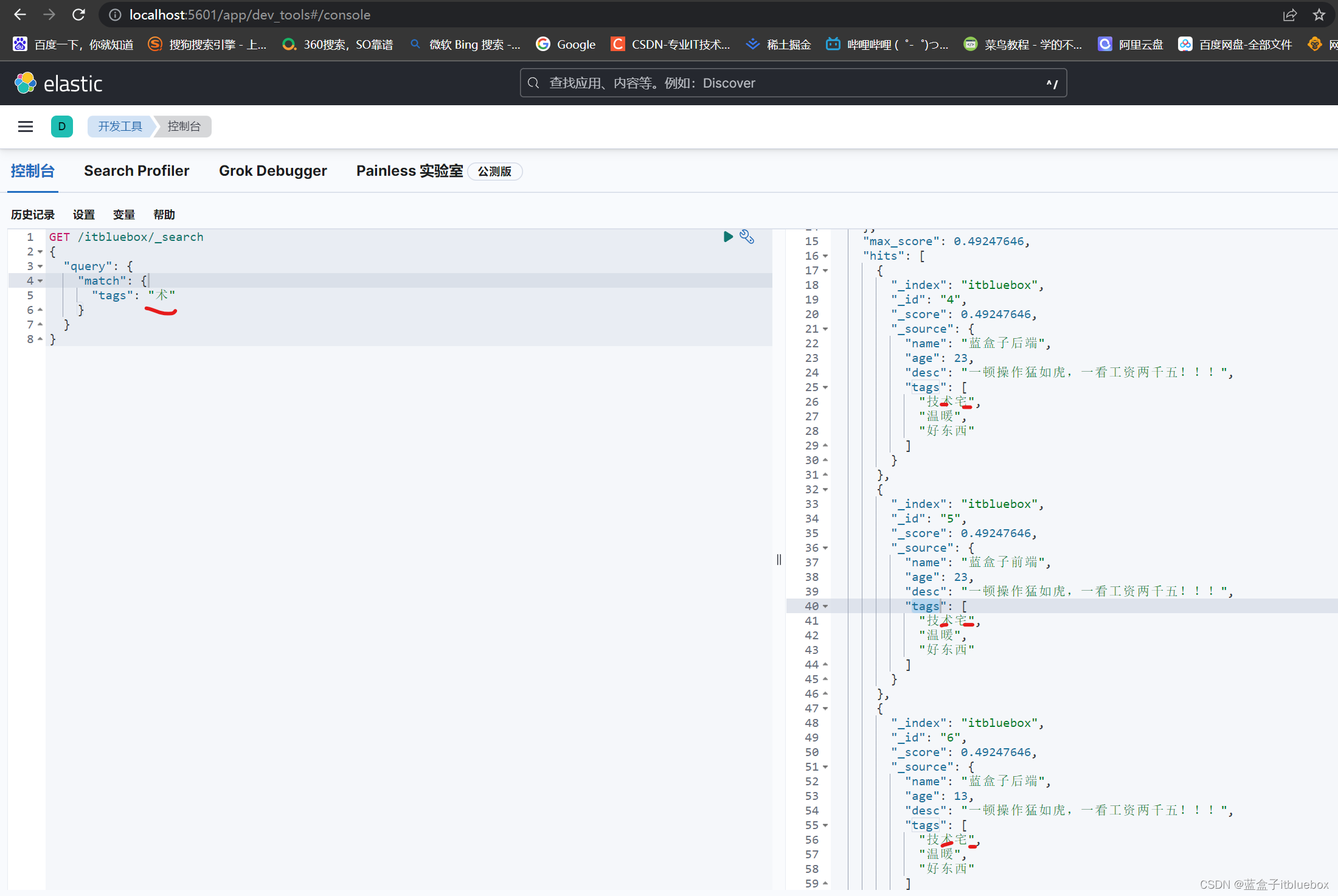Fold the hits array on response line 16
The width and height of the screenshot is (1338, 896).
(825, 256)
